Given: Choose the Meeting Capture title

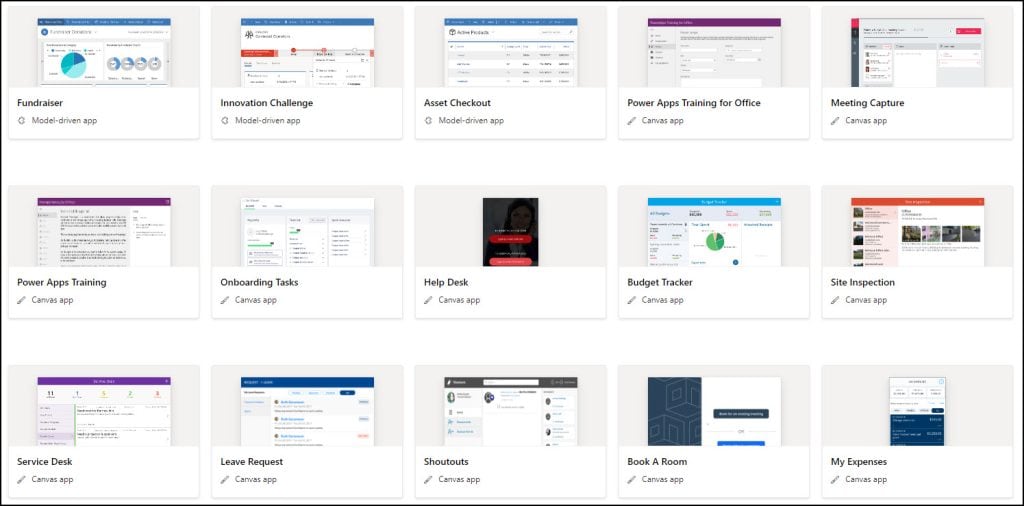Looking at the screenshot, I should click(867, 103).
